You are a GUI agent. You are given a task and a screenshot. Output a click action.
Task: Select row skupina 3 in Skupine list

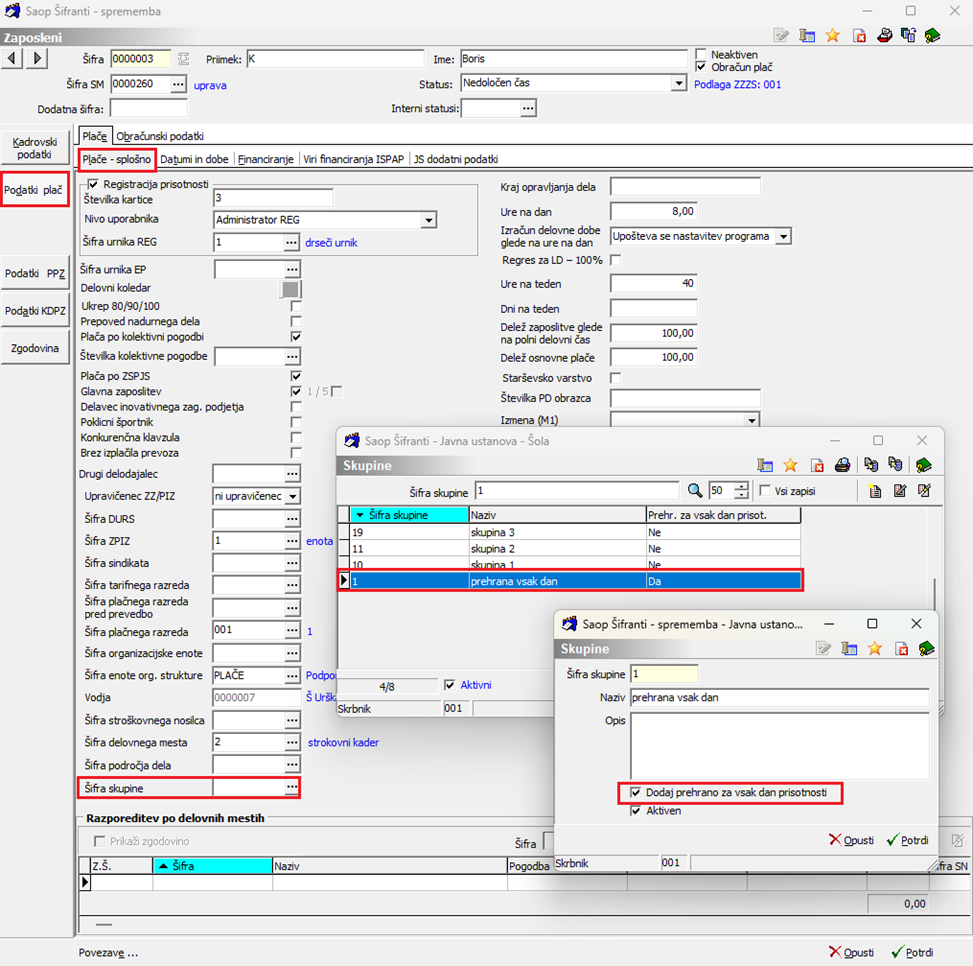[570, 532]
